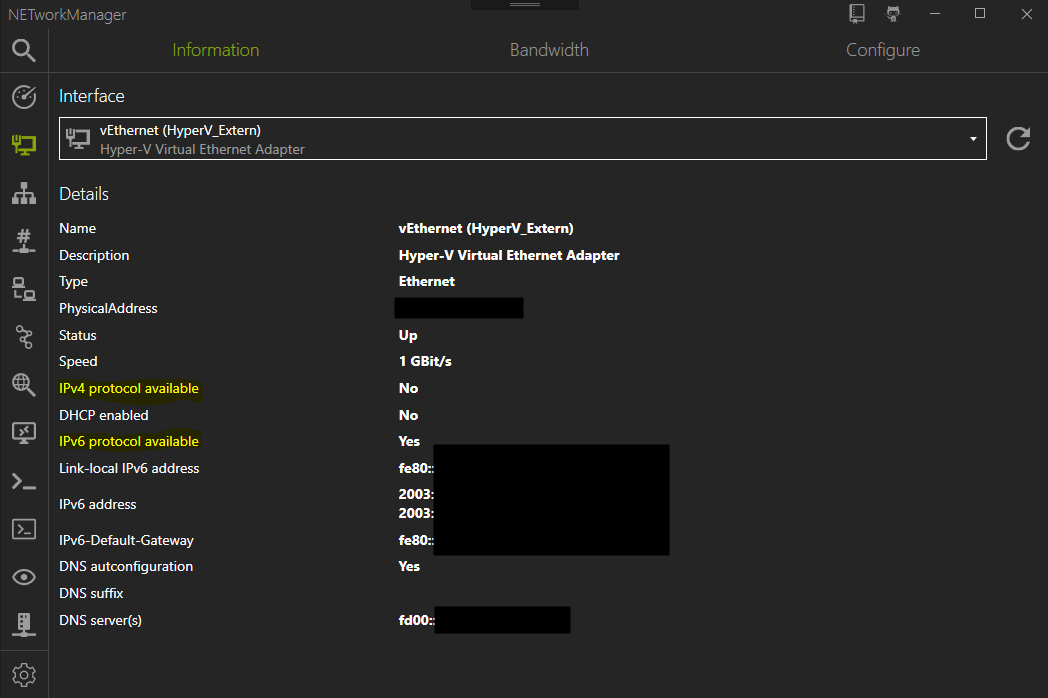The height and width of the screenshot is (698, 1048).
Task: Select the Network Interface tool in sidebar
Action: 23,145
